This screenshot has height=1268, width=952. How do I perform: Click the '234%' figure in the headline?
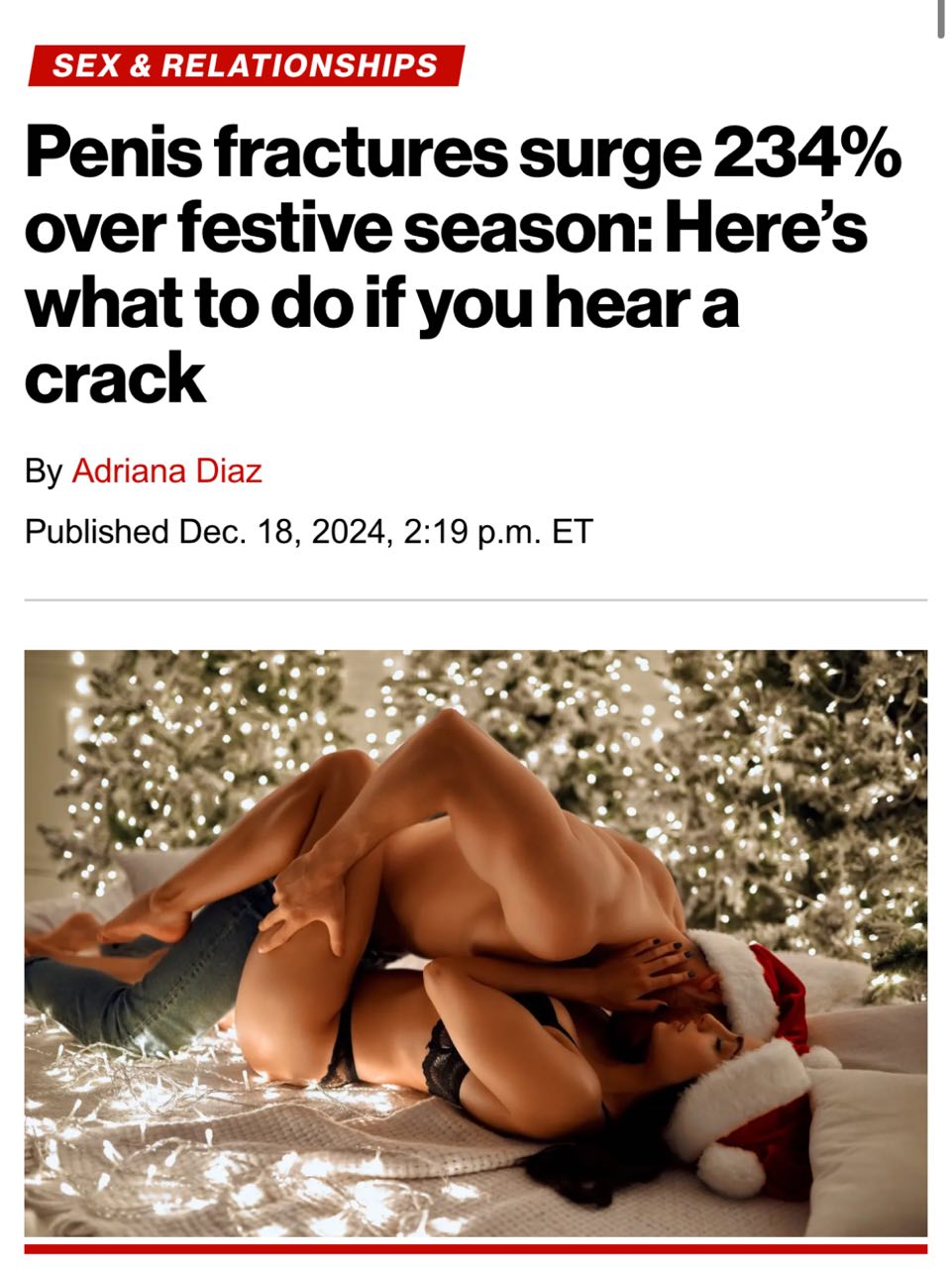click(x=806, y=152)
